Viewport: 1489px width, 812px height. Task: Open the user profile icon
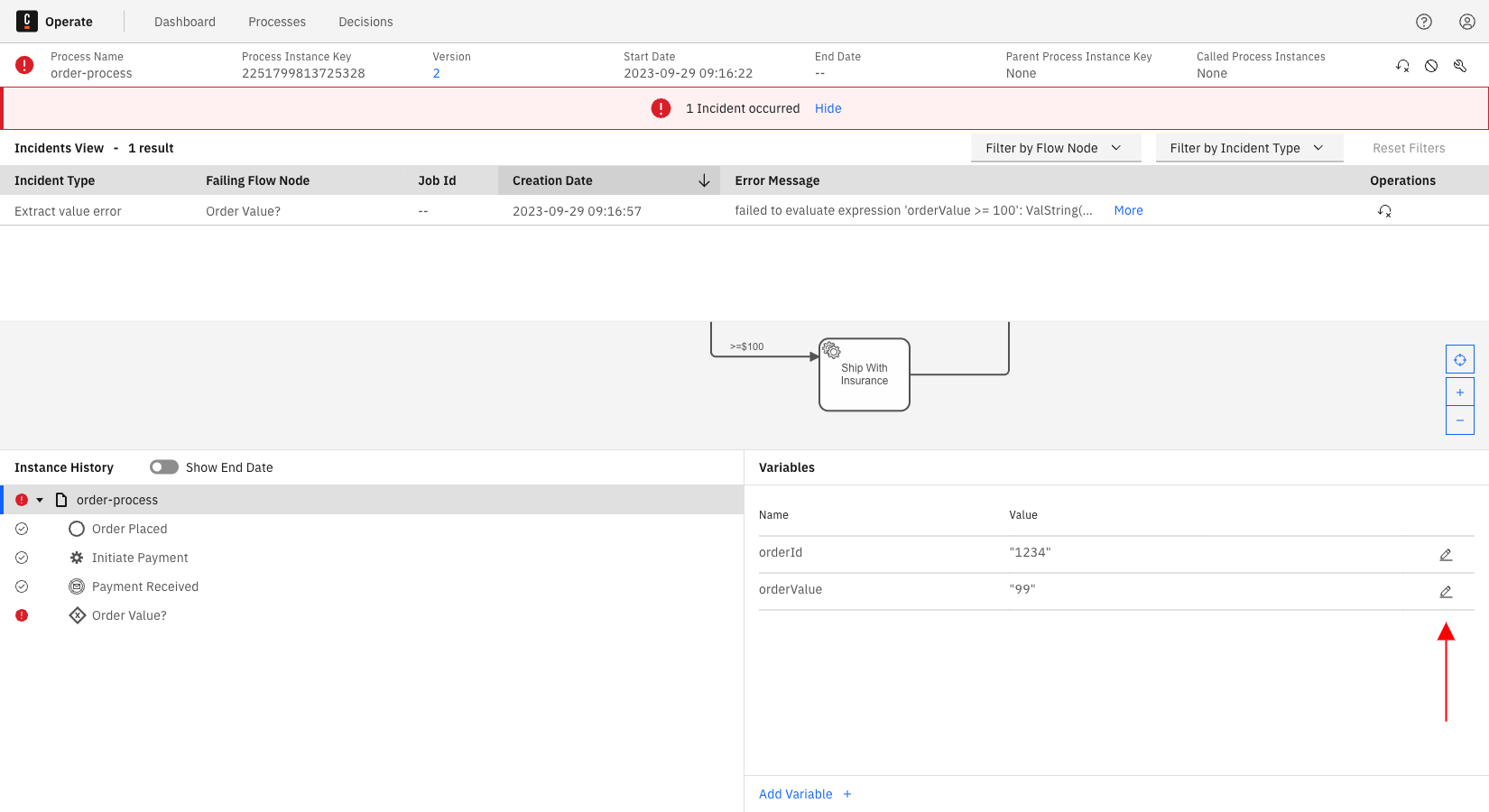(1467, 22)
